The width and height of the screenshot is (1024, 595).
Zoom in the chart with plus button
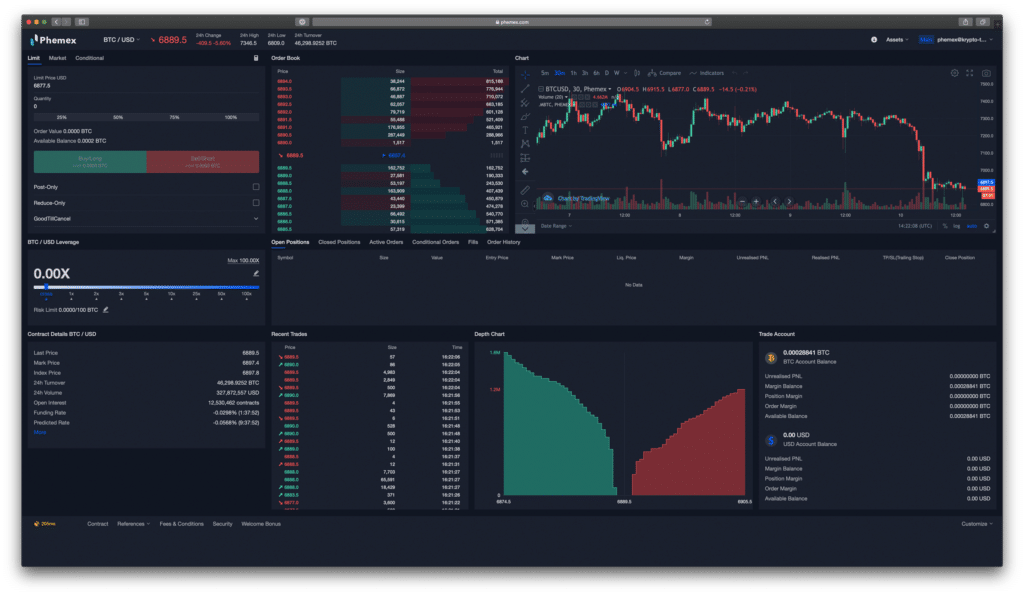[756, 201]
